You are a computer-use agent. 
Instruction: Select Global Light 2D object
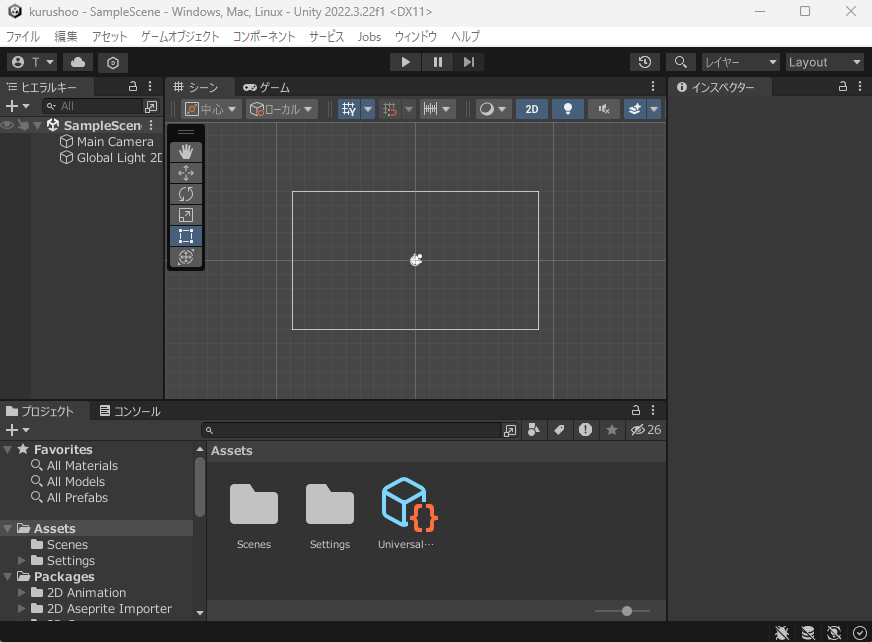click(x=111, y=158)
